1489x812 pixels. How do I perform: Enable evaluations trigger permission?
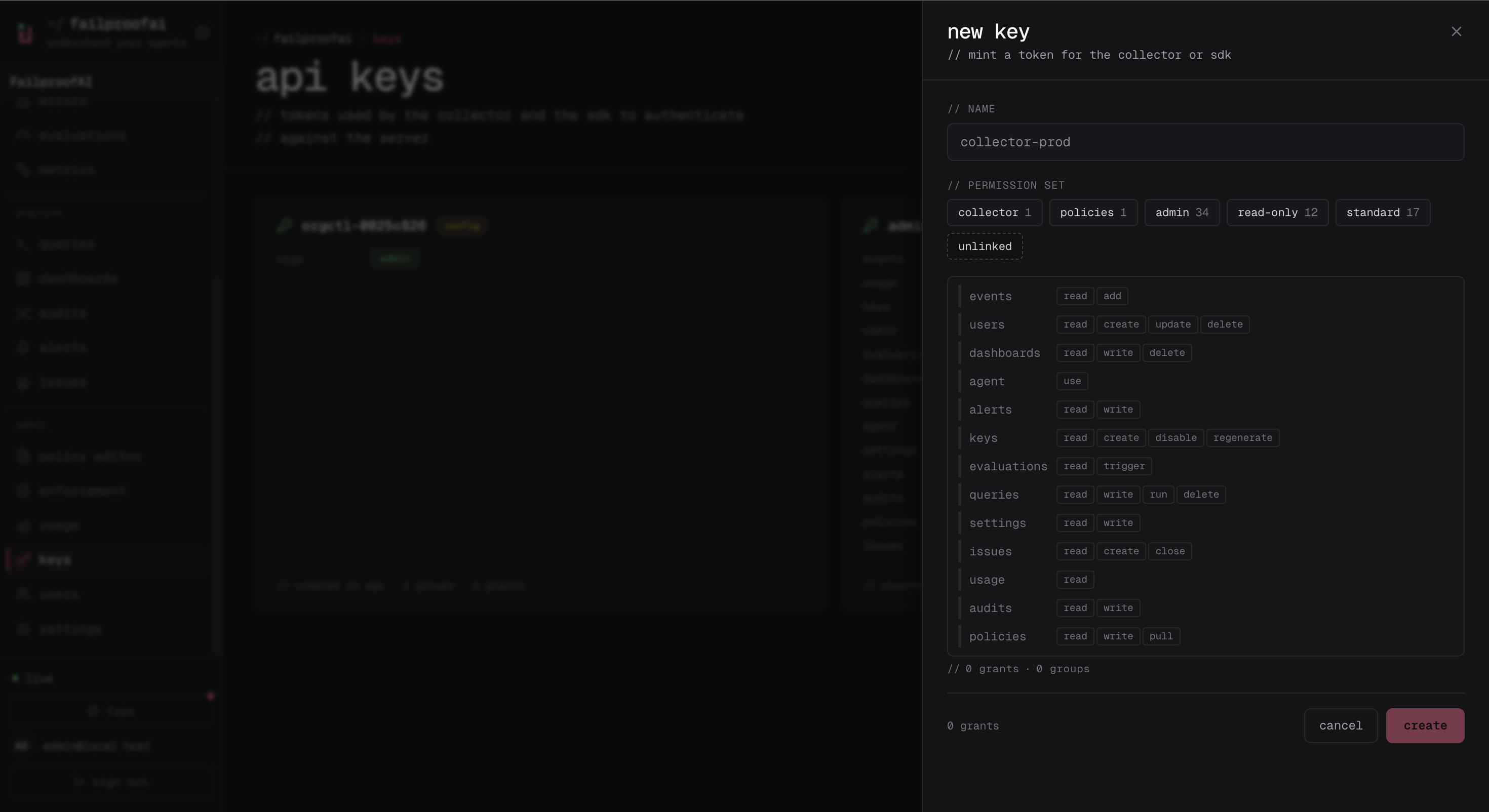(1124, 466)
